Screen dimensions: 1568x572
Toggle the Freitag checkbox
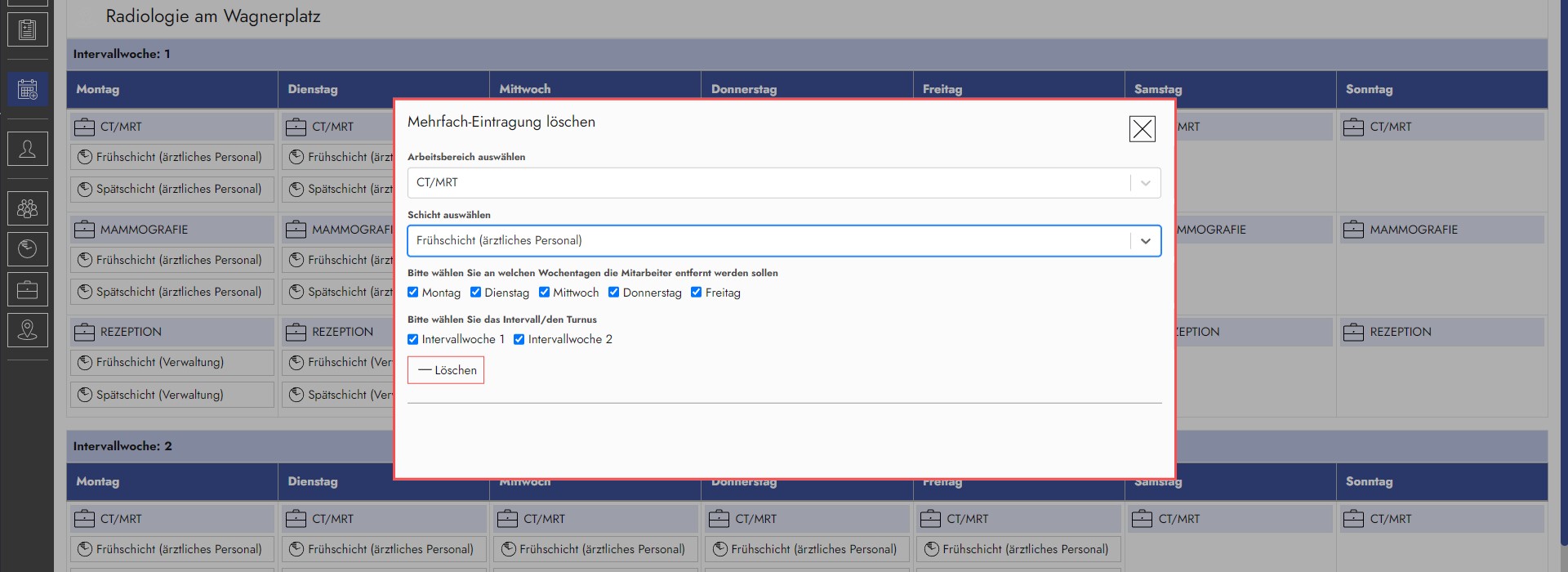pos(697,293)
